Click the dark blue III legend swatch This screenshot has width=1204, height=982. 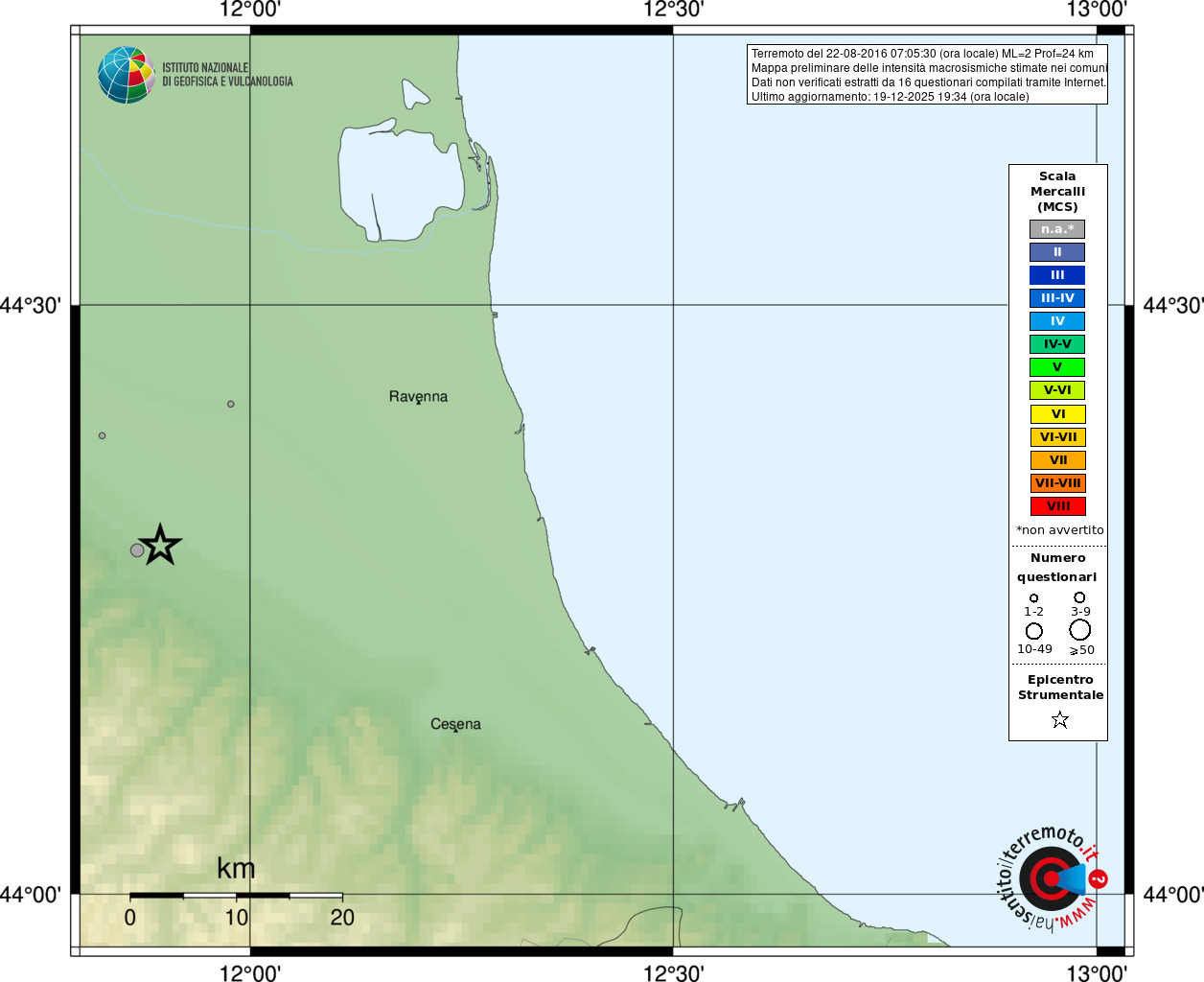click(1057, 275)
